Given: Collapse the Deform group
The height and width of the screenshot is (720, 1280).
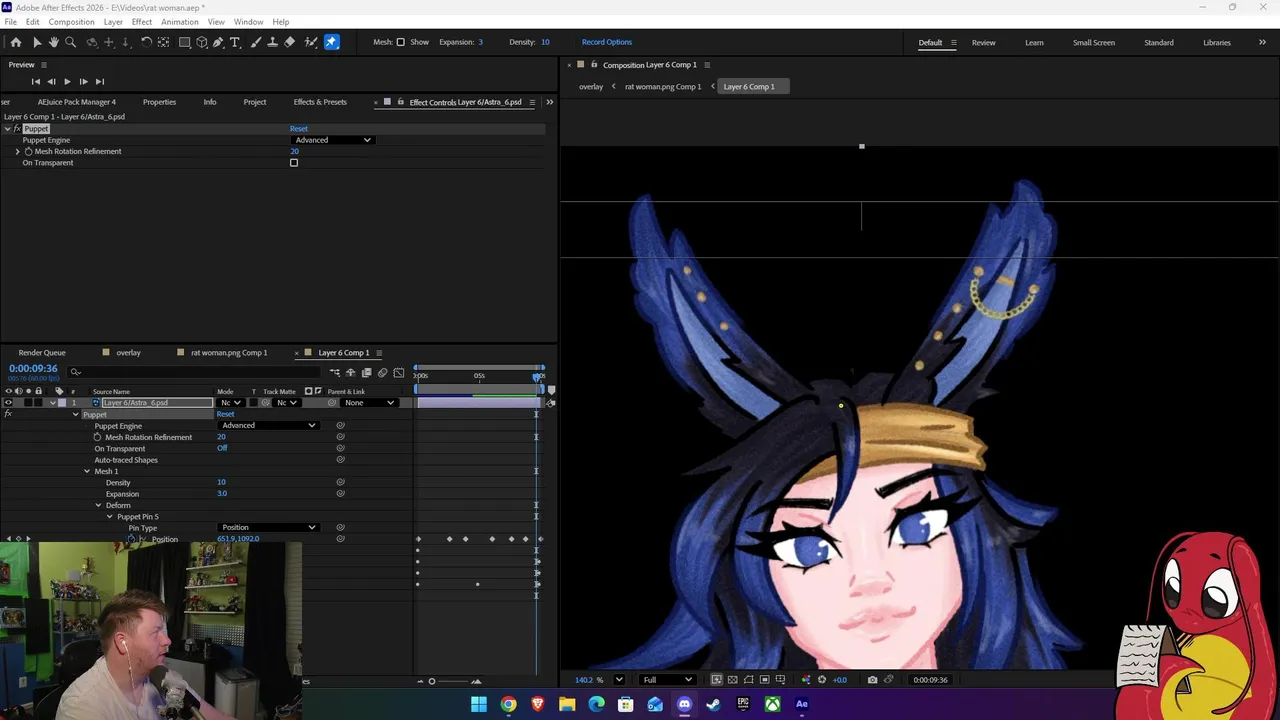Looking at the screenshot, I should click(98, 505).
